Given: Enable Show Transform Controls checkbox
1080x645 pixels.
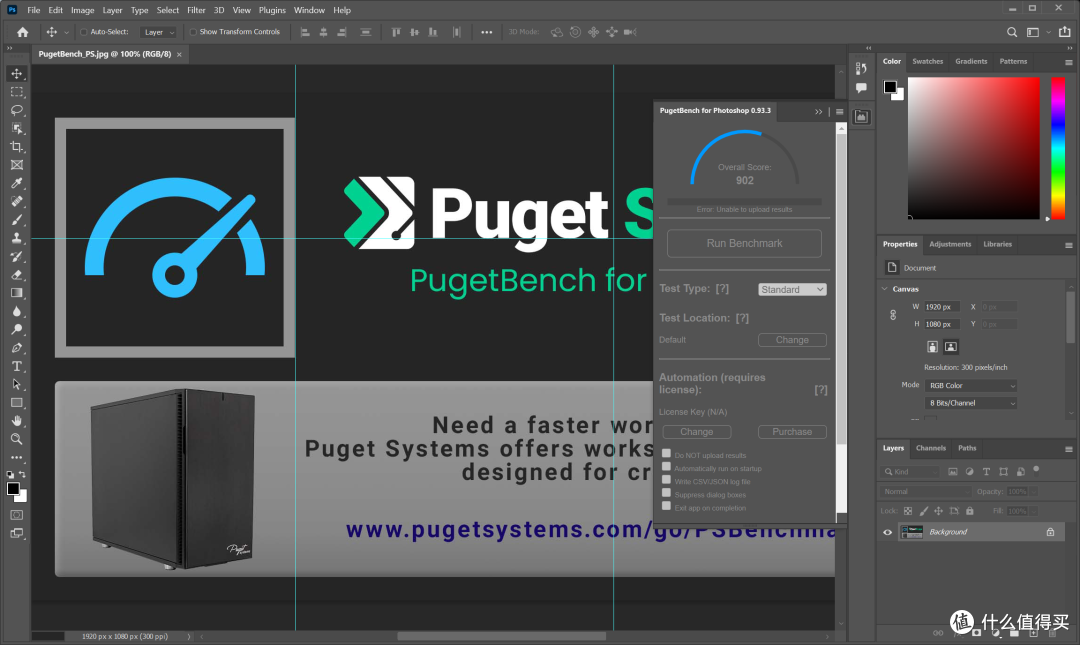Looking at the screenshot, I should (x=194, y=32).
